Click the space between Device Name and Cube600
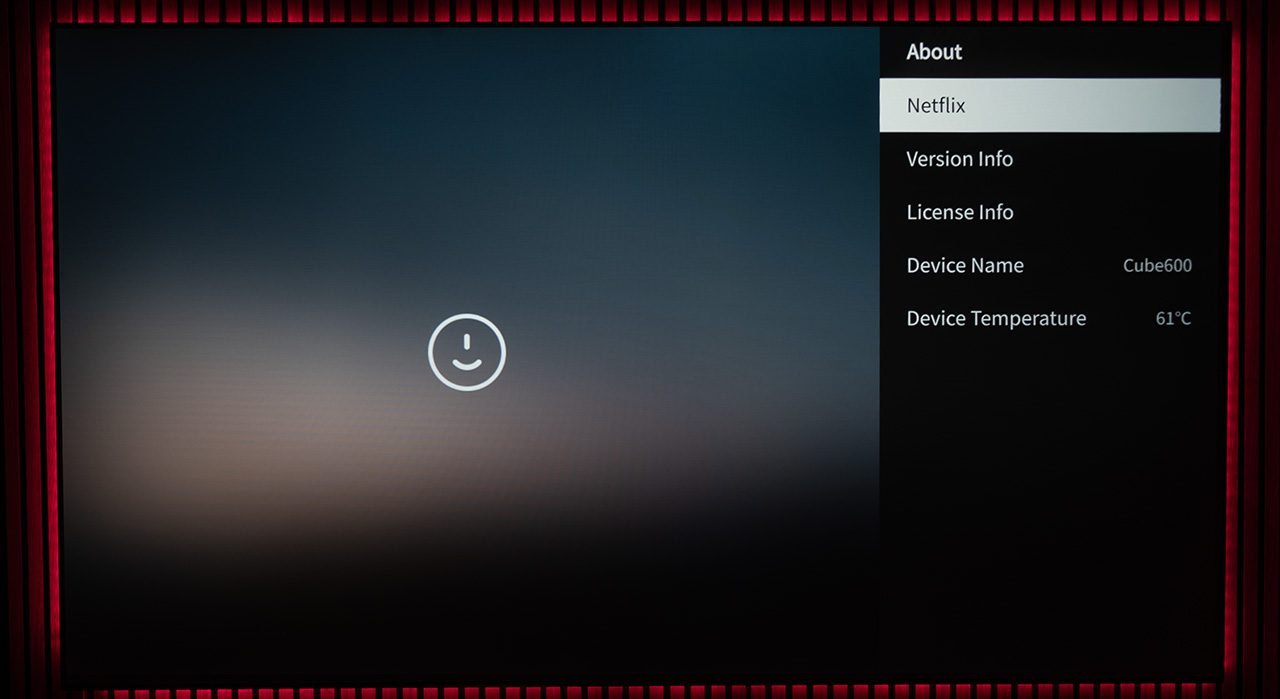Image resolution: width=1280 pixels, height=699 pixels. pyautogui.click(x=1073, y=265)
